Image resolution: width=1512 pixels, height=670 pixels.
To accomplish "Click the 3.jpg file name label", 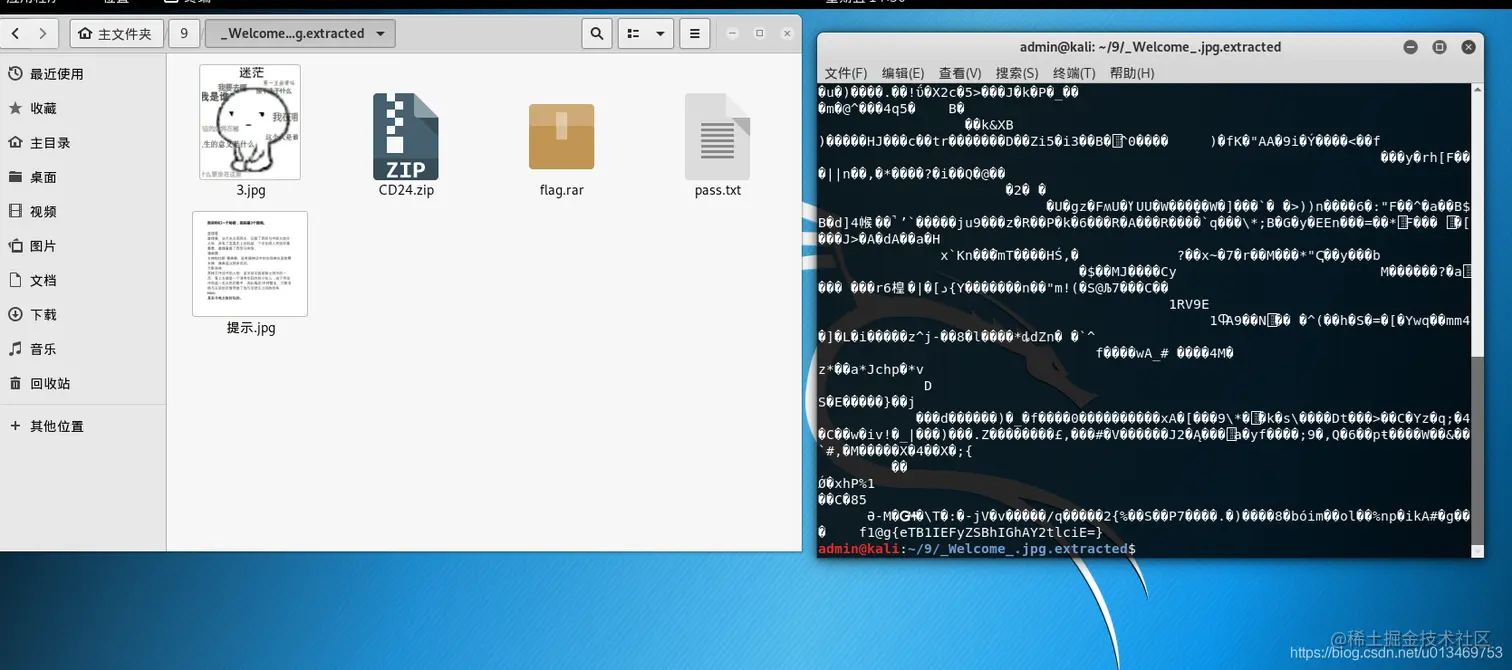I will (x=251, y=190).
